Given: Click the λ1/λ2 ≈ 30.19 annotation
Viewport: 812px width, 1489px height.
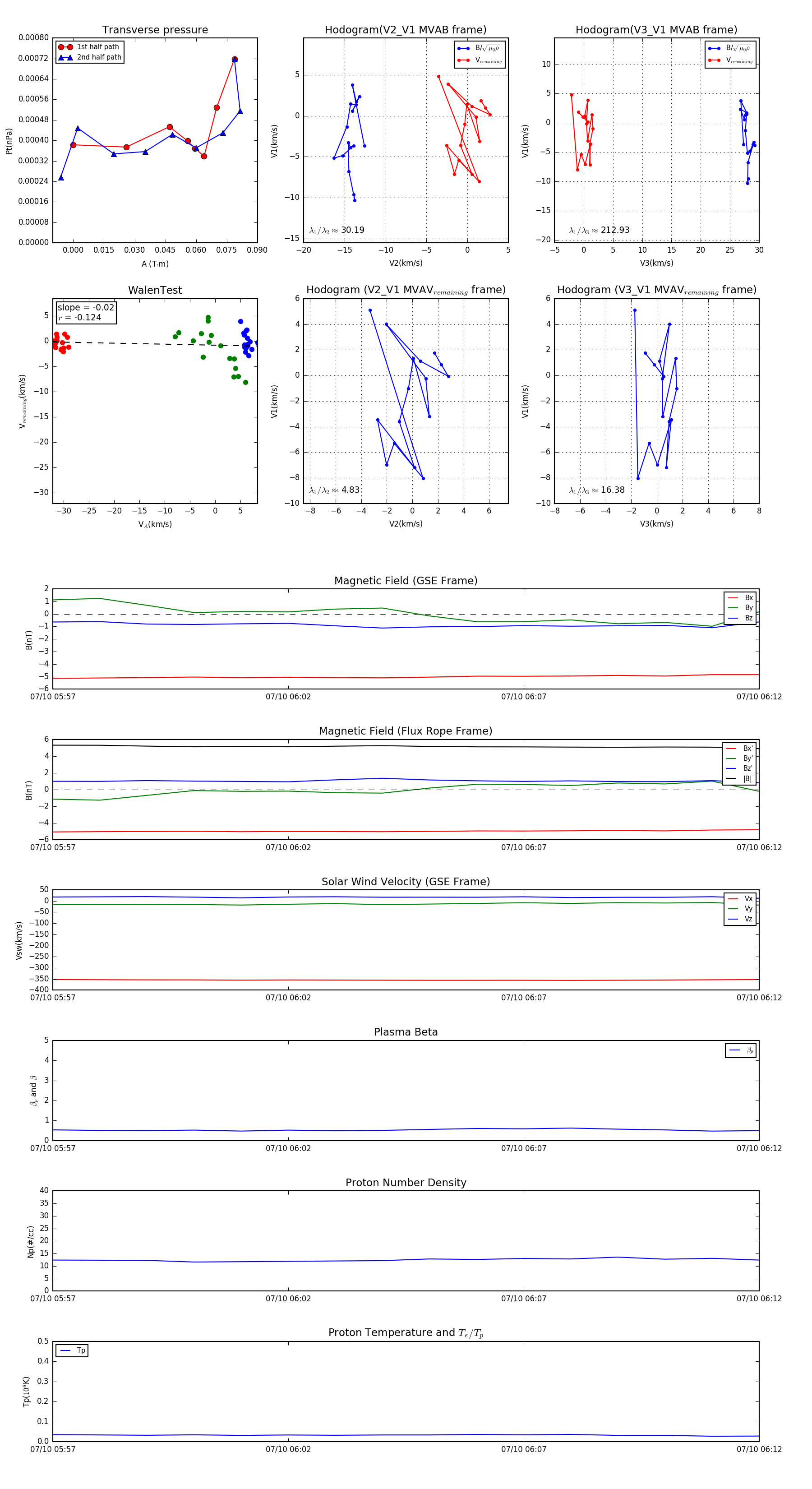Looking at the screenshot, I should [x=337, y=230].
